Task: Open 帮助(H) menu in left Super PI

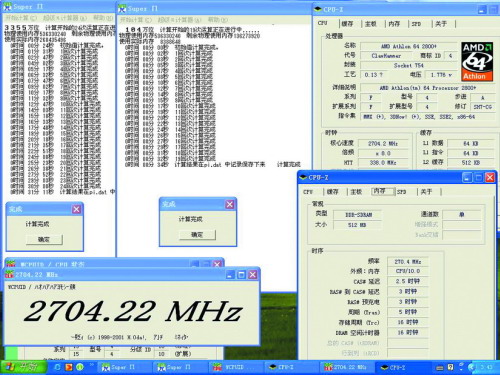Action: point(103,17)
